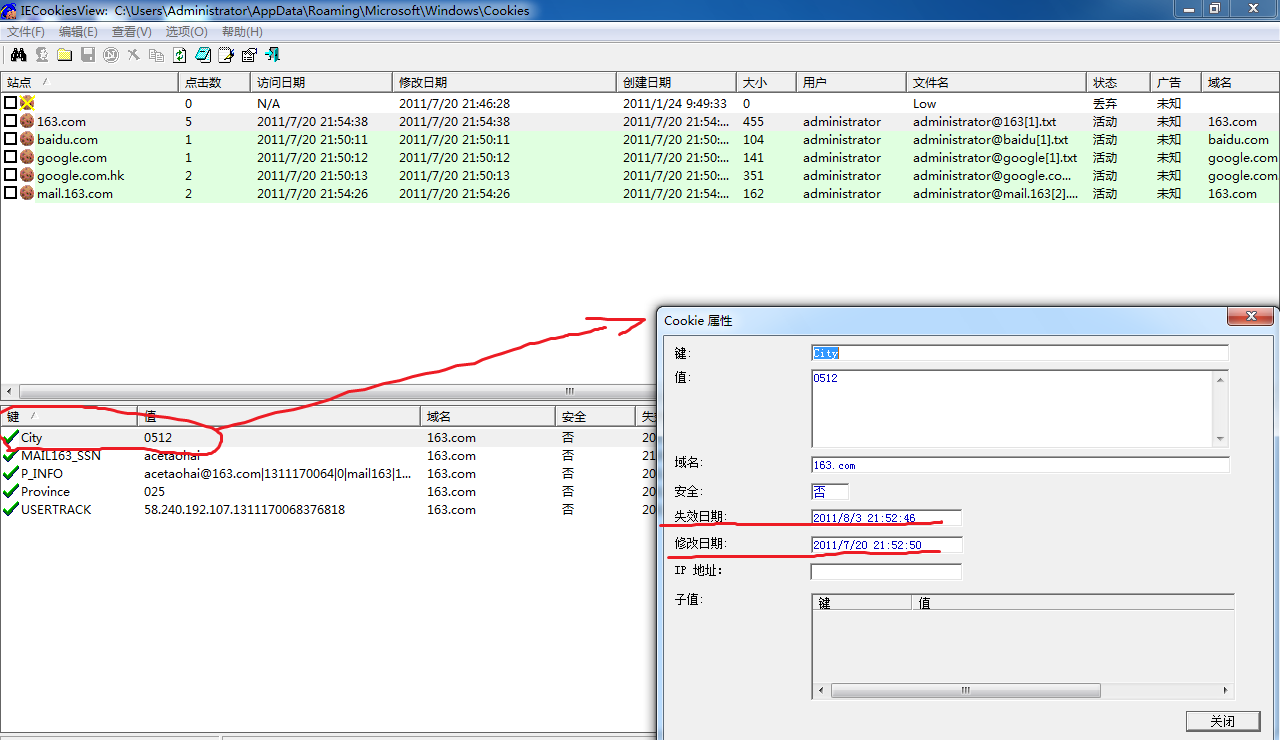Tick the checkbox for 163.com
Screen dimensions: 1280x740
11,121
